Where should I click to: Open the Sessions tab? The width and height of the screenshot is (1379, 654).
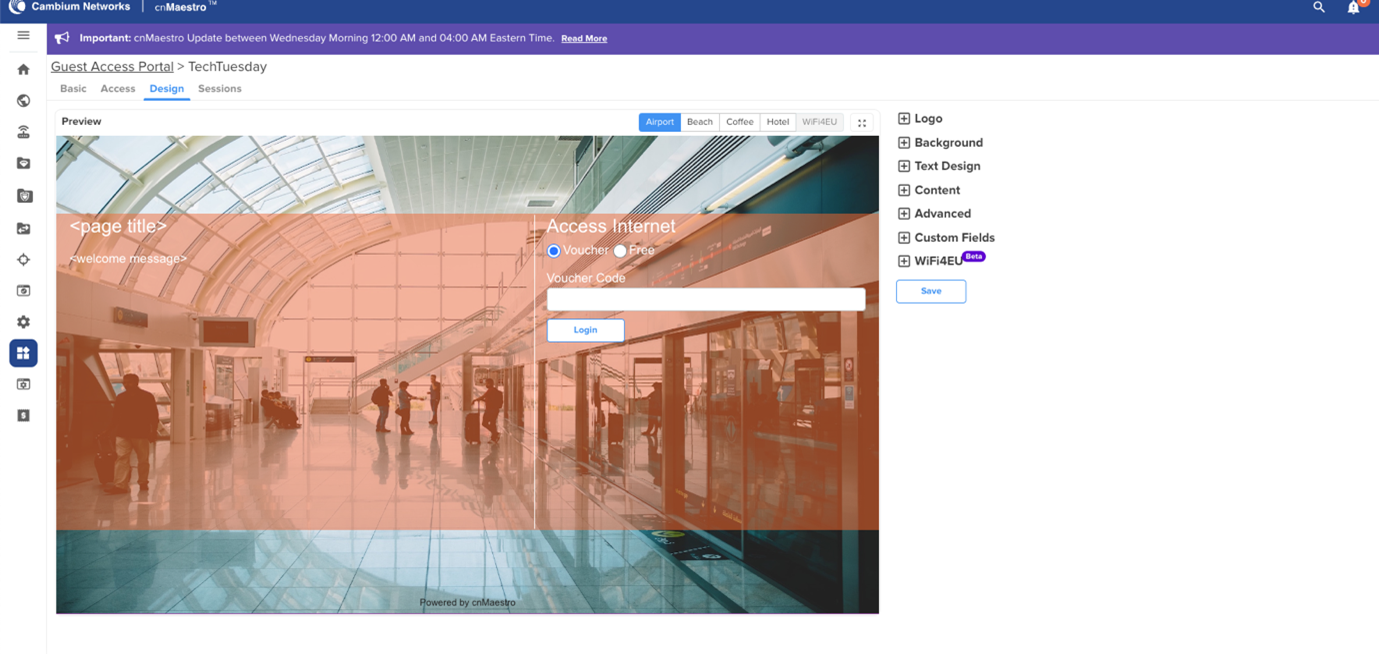point(219,89)
